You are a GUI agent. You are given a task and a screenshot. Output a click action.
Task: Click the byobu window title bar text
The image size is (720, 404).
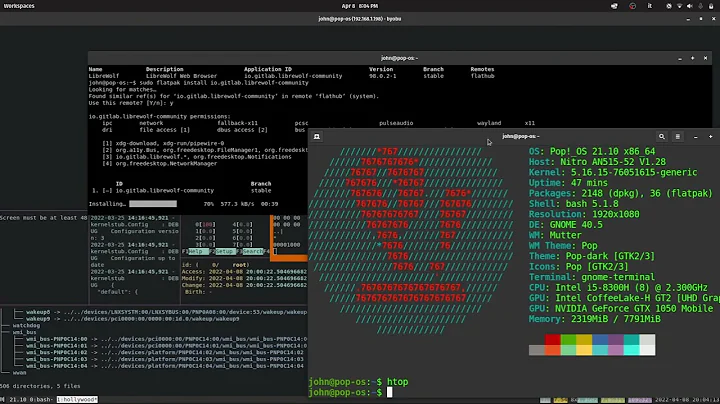click(x=360, y=19)
